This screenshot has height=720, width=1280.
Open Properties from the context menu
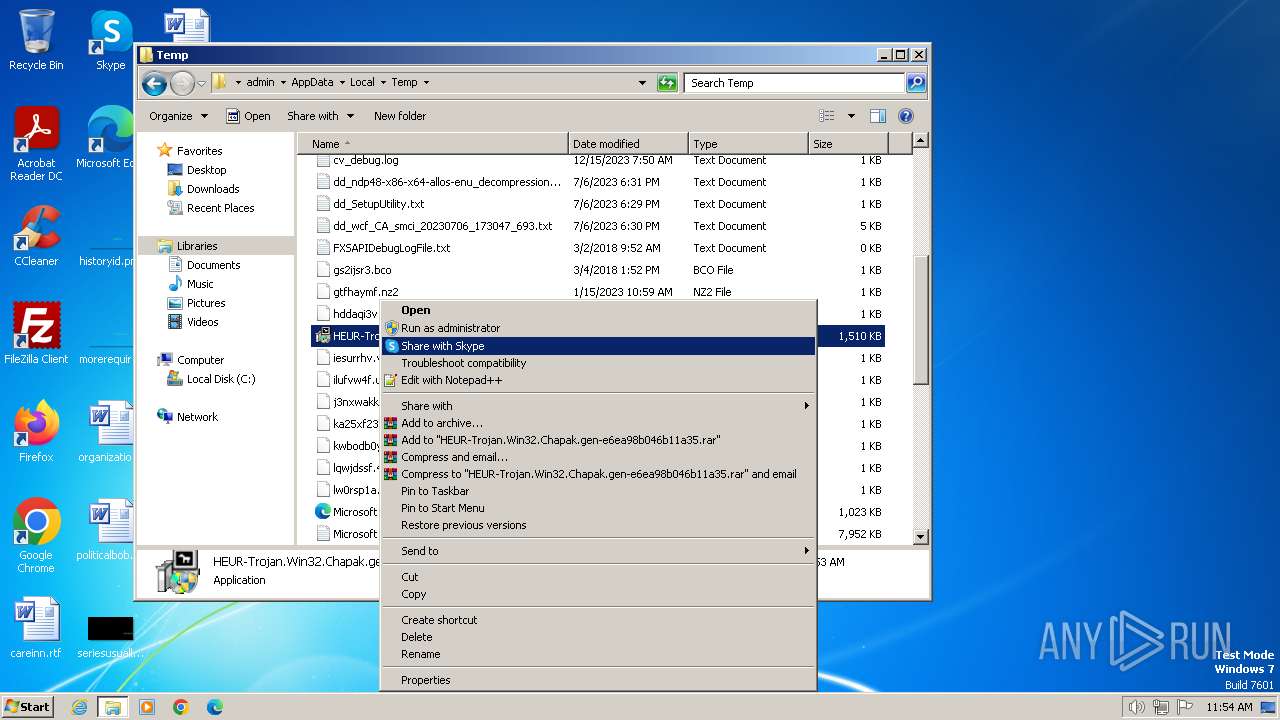tap(599, 680)
